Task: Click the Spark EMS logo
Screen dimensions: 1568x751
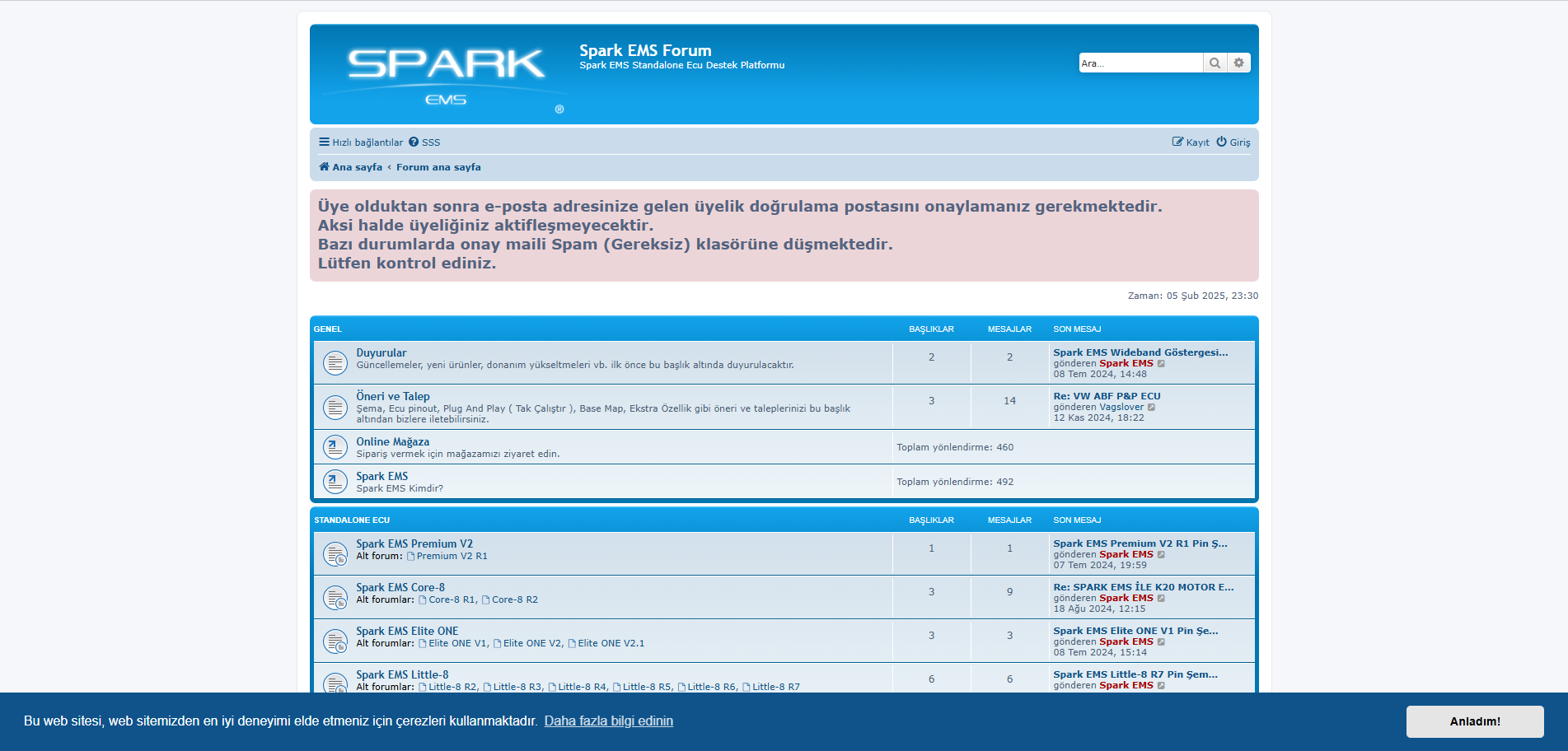Action: (446, 75)
